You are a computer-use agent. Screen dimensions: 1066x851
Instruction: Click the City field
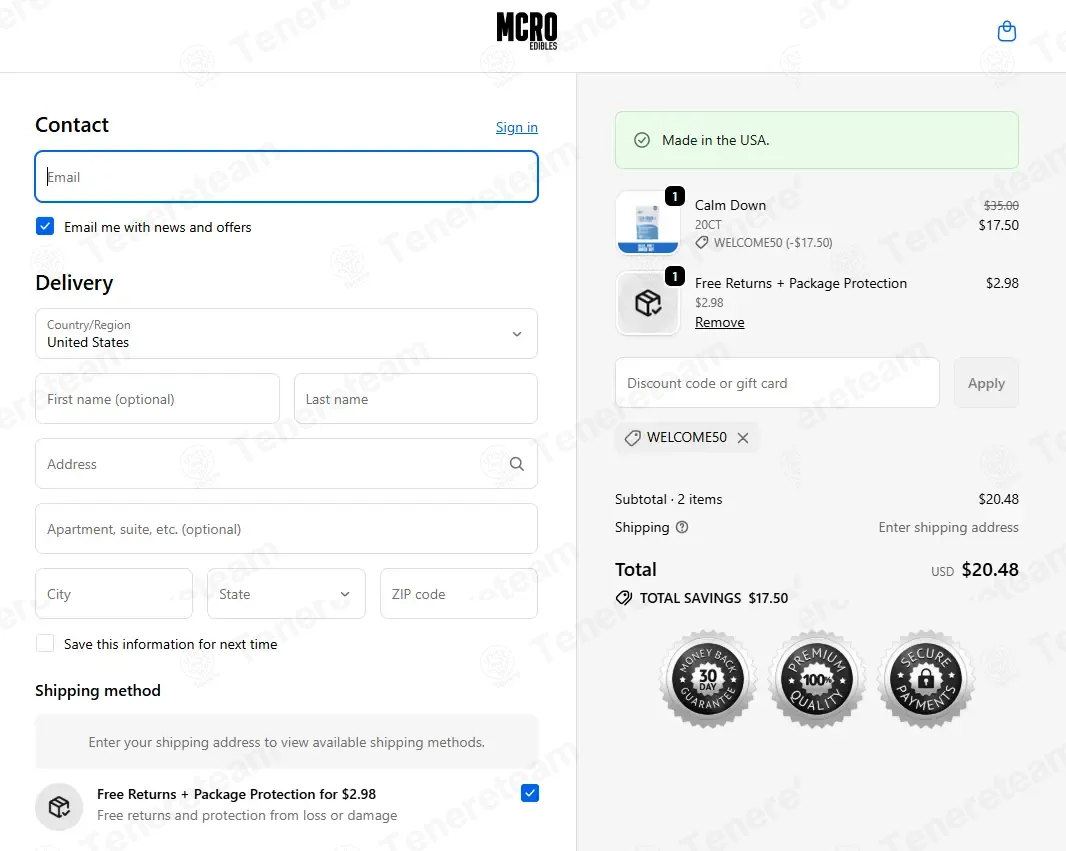pyautogui.click(x=114, y=594)
